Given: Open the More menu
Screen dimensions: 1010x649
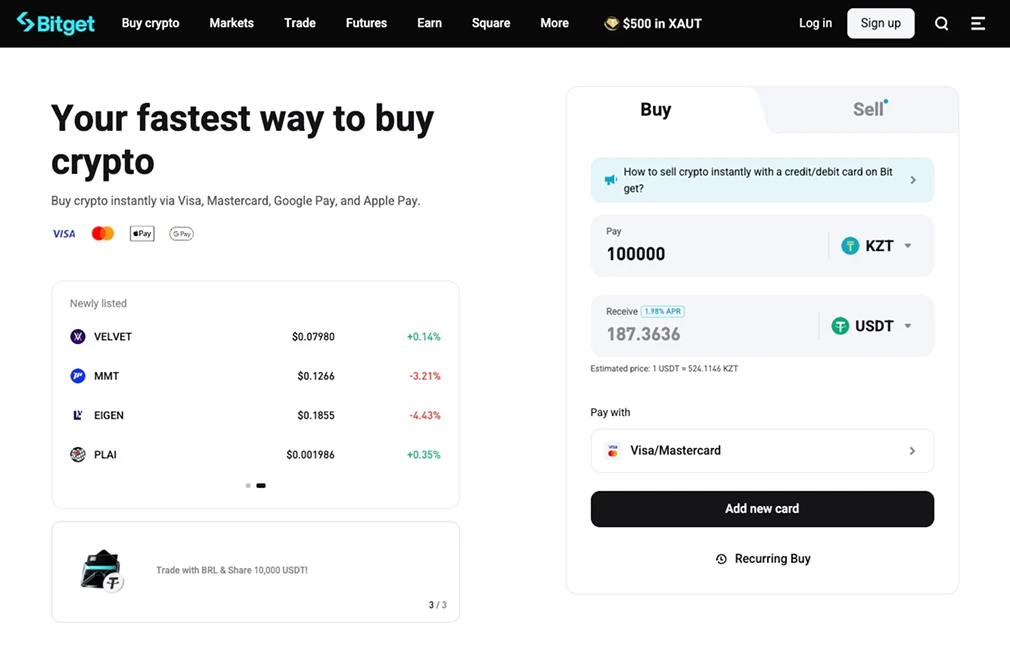Looking at the screenshot, I should pos(554,23).
